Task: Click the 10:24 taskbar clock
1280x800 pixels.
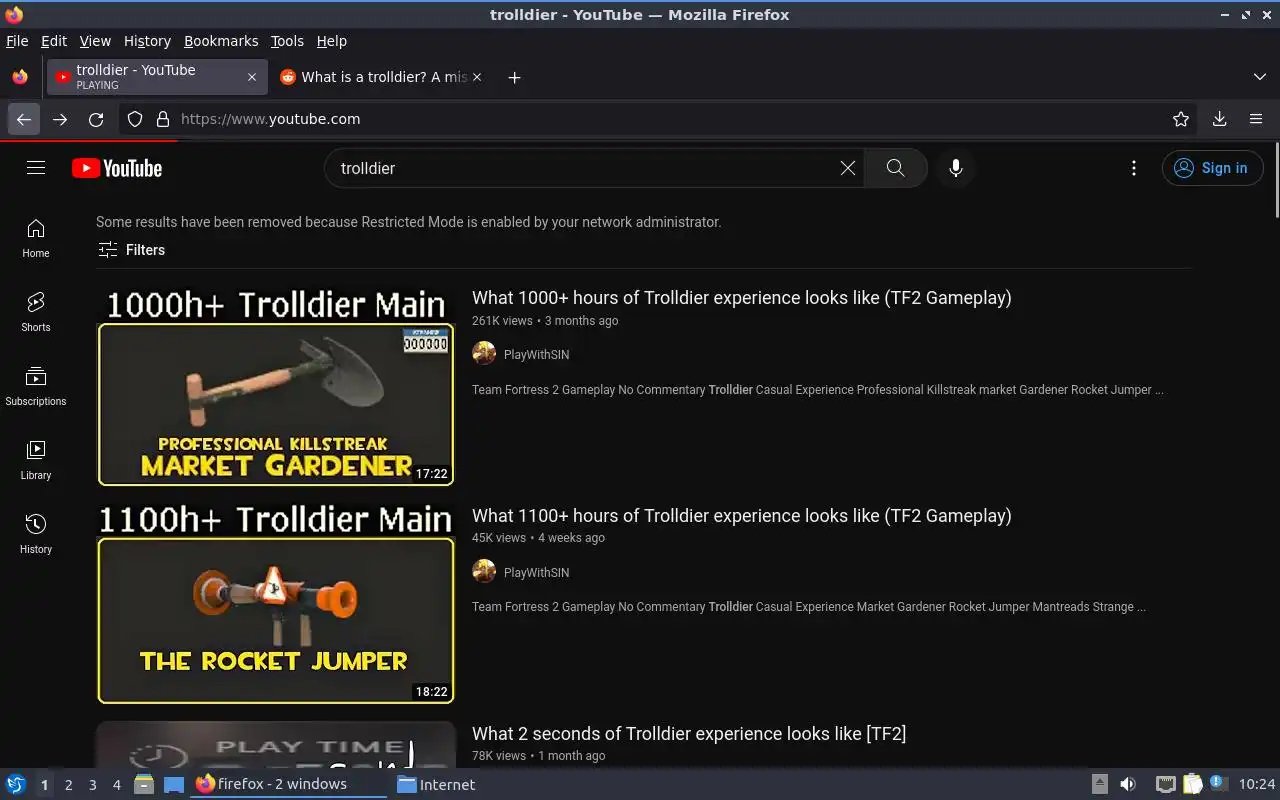Action: [1257, 785]
